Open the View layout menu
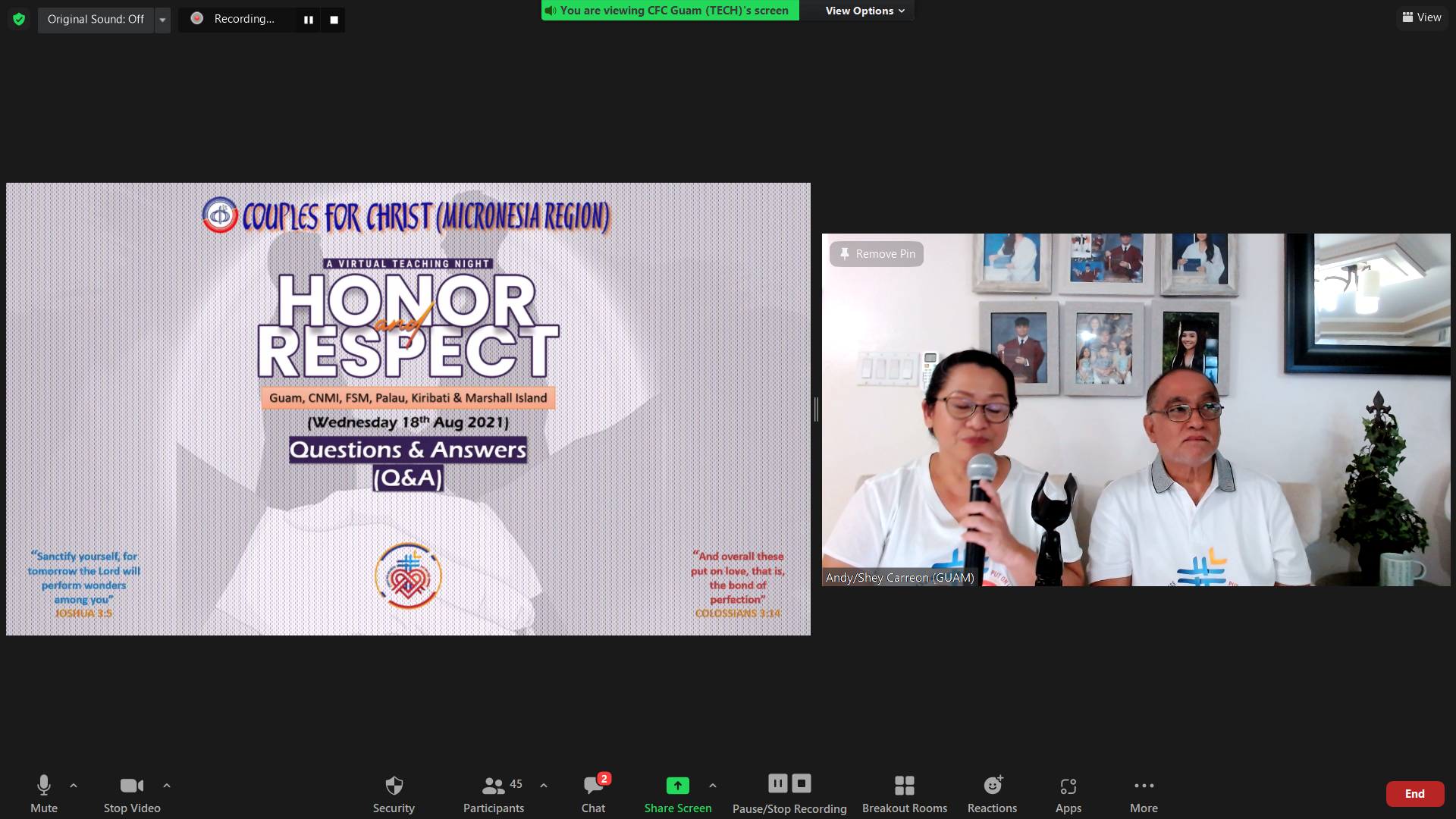The image size is (1456, 819). click(x=1422, y=17)
